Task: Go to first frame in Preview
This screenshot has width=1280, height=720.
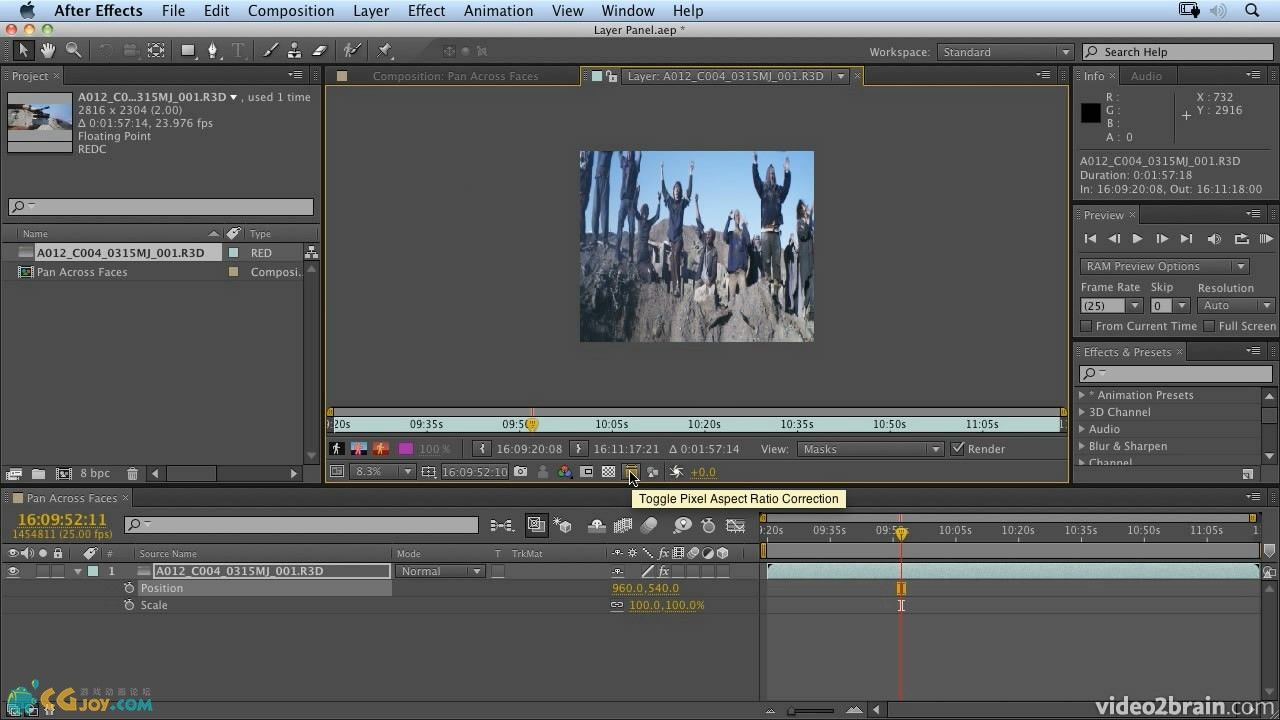Action: click(x=1090, y=239)
